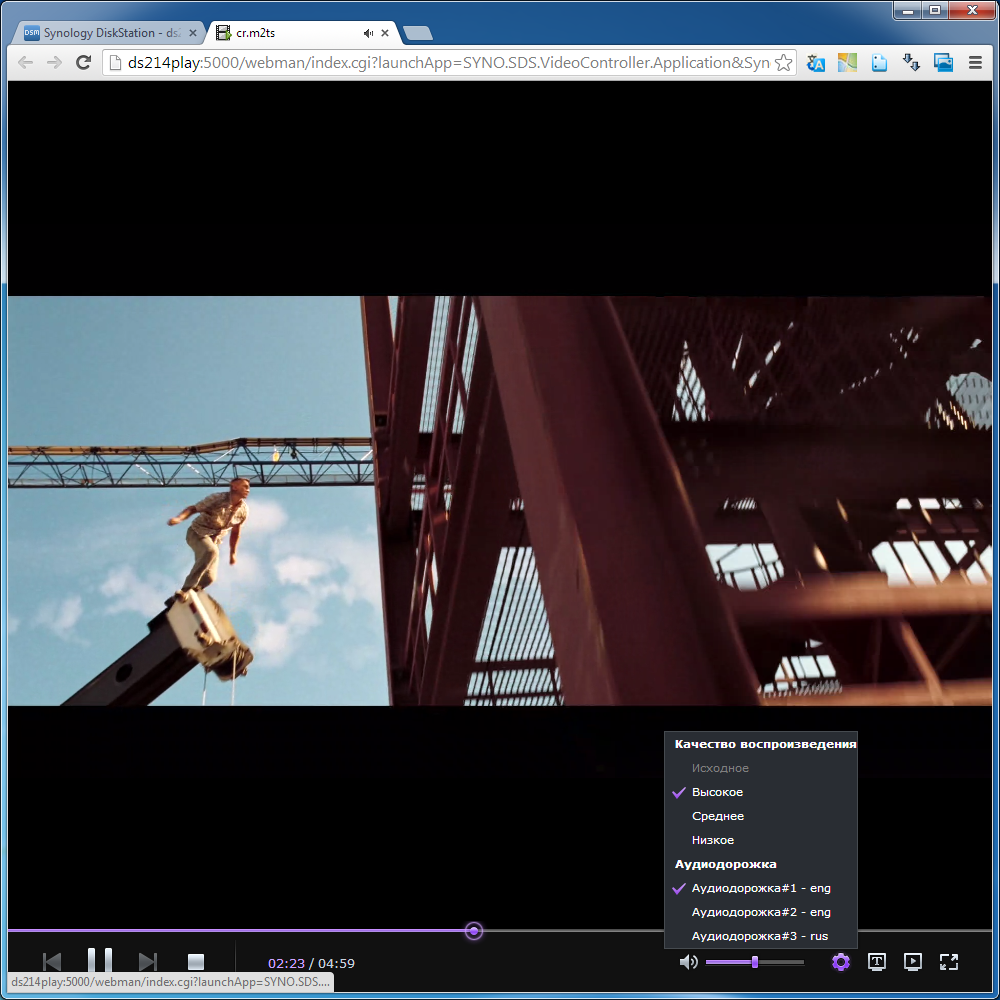Open the Chrome hamburger menu
Viewport: 1000px width, 1000px height.
[974, 62]
